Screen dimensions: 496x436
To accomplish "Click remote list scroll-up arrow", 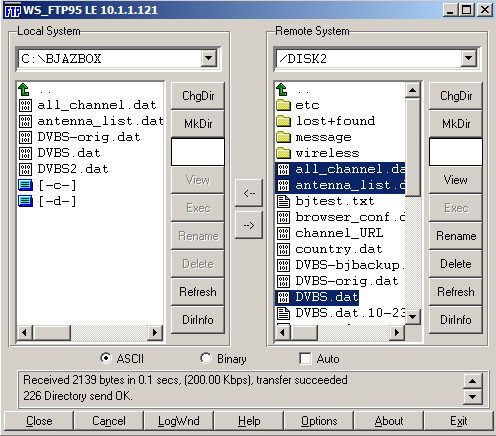I will point(413,90).
